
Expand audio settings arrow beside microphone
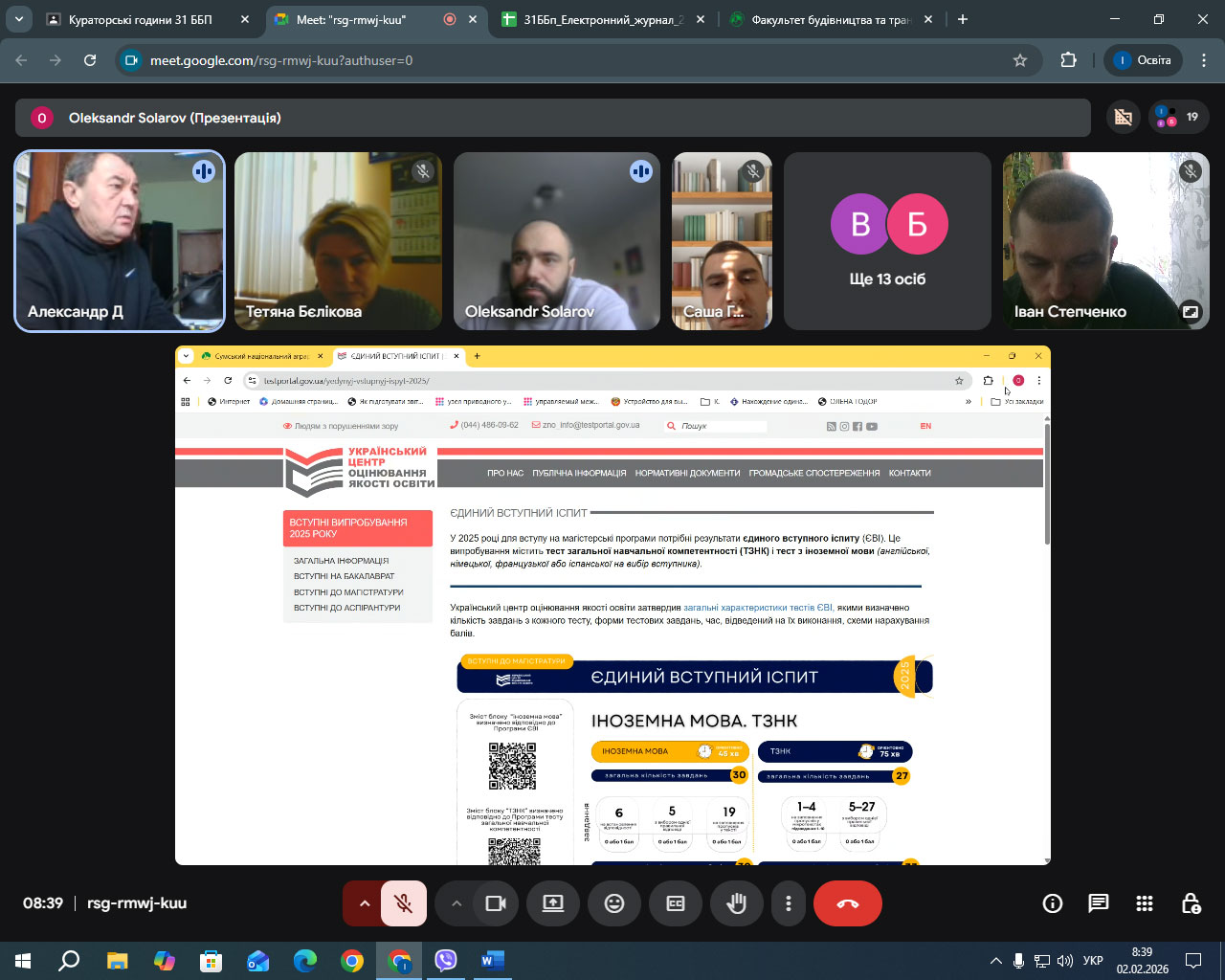click(364, 903)
